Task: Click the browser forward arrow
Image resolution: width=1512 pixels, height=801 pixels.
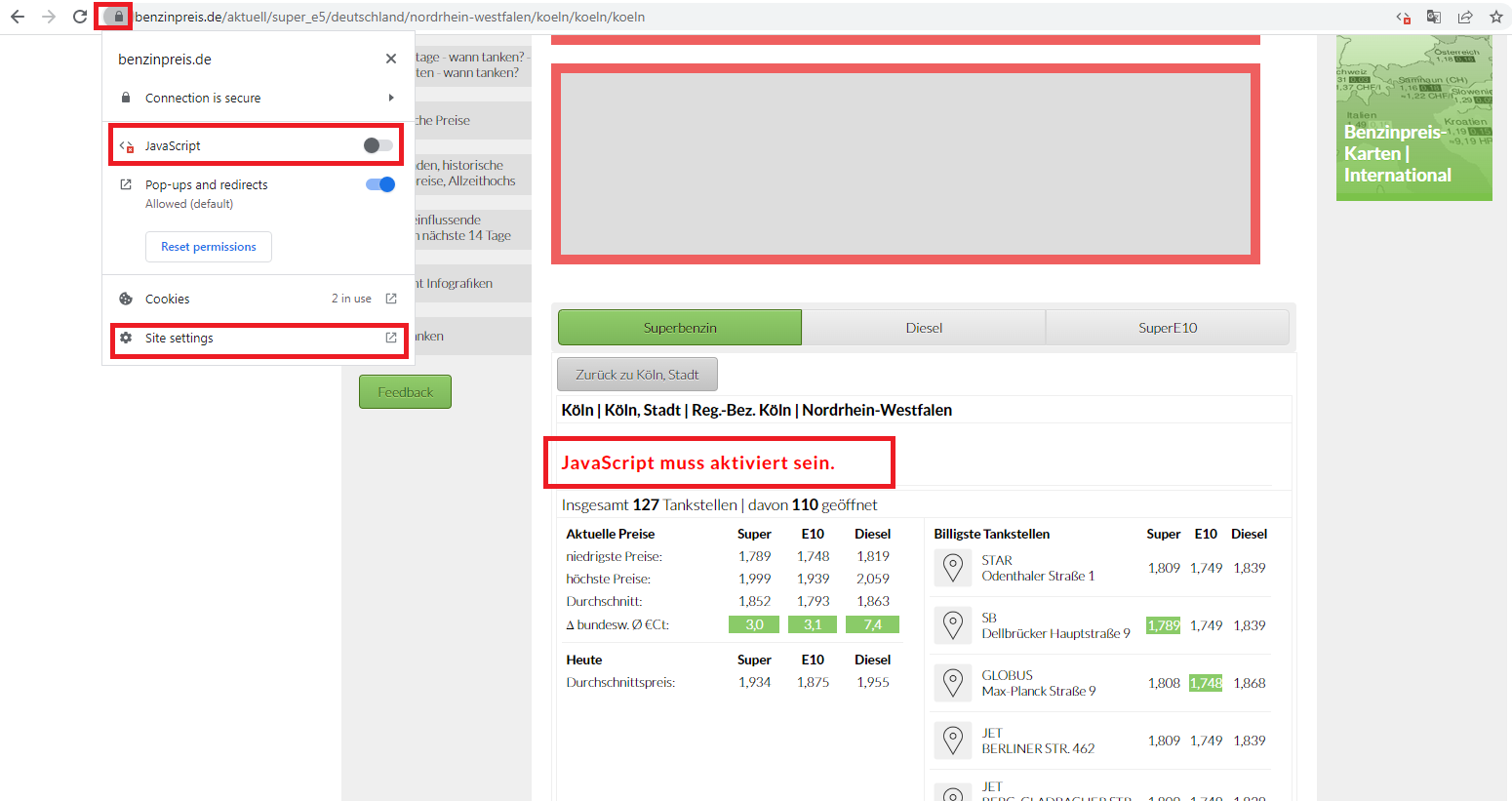Action: (x=49, y=17)
